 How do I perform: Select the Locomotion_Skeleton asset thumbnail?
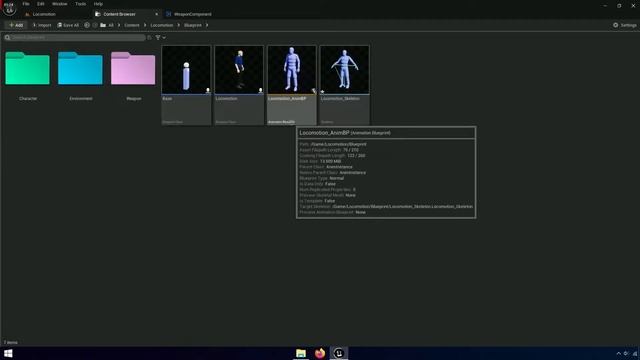344,70
